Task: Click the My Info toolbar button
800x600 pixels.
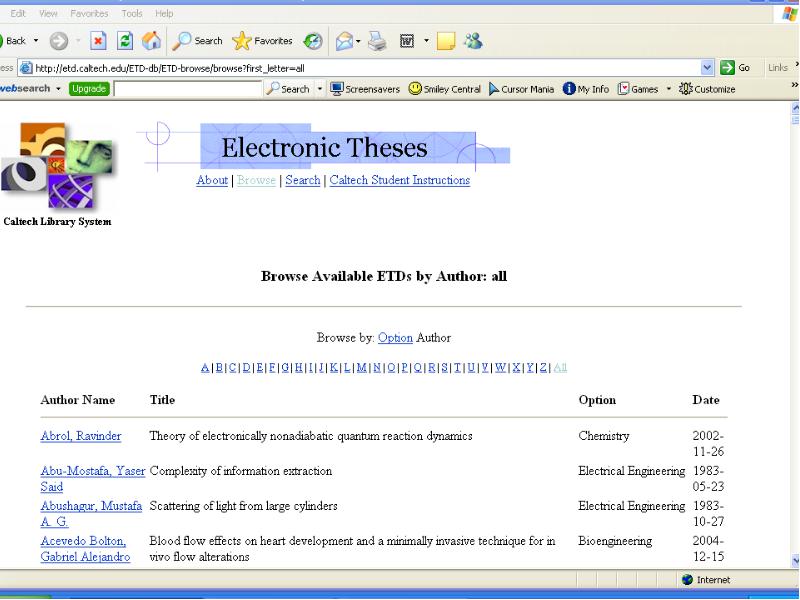Action: 586,89
